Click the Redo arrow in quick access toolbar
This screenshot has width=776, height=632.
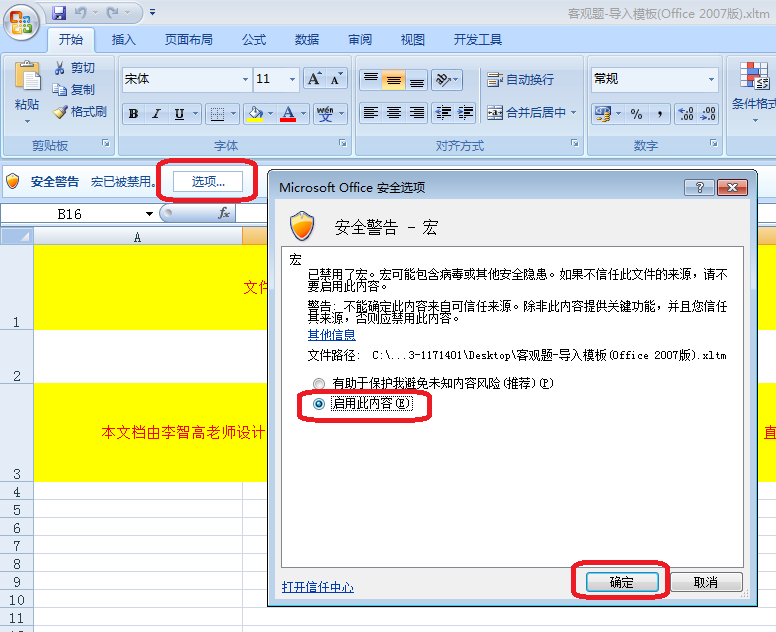coord(113,13)
